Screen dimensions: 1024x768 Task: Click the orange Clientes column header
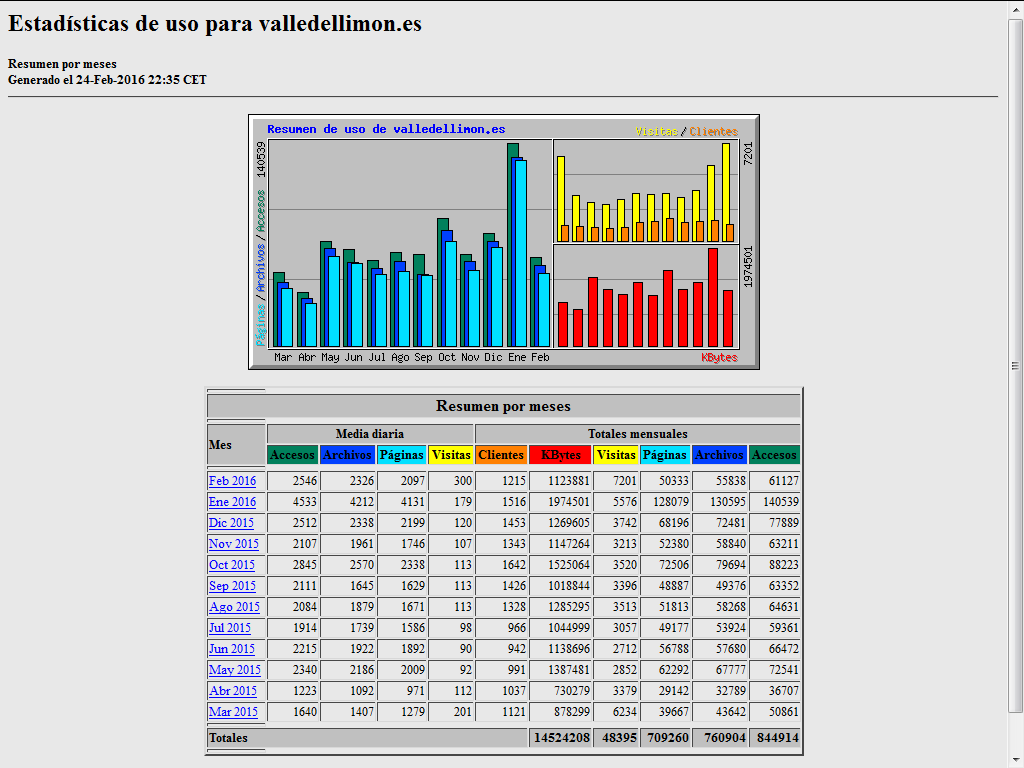click(x=501, y=455)
